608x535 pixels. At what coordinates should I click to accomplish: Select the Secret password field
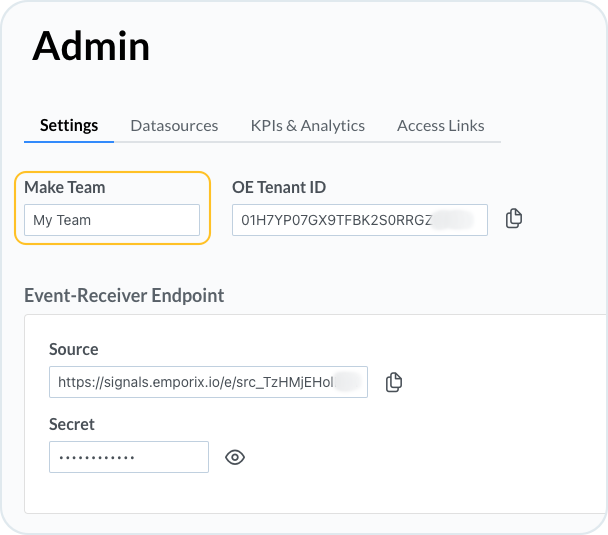click(128, 457)
